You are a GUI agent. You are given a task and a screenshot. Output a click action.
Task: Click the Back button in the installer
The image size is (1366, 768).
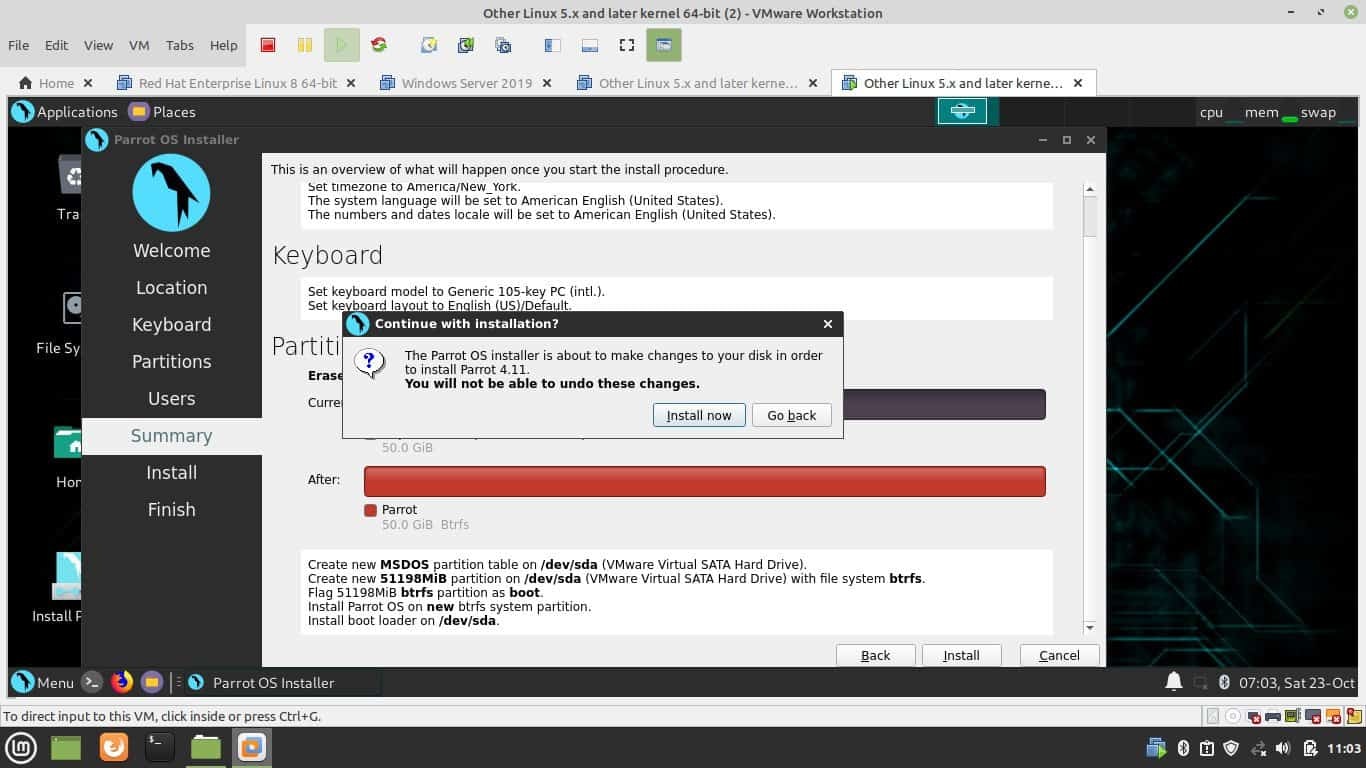875,655
